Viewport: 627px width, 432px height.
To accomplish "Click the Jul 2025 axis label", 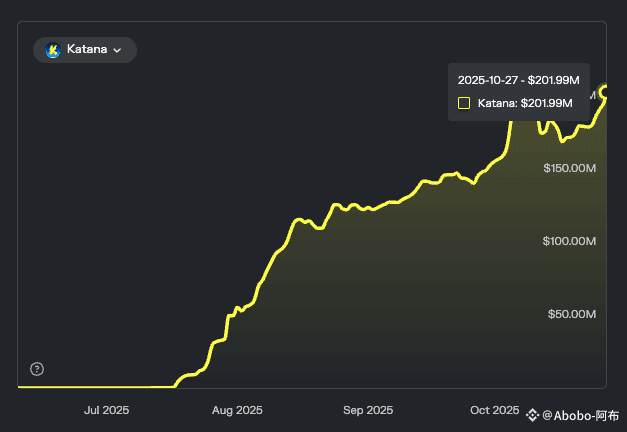I will (106, 410).
